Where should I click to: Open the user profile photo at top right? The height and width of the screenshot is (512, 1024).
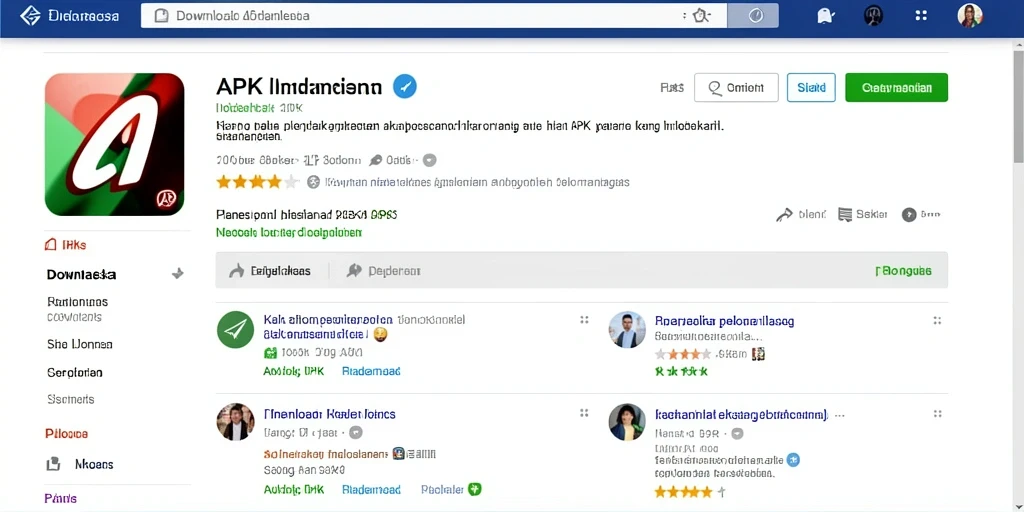coord(970,16)
